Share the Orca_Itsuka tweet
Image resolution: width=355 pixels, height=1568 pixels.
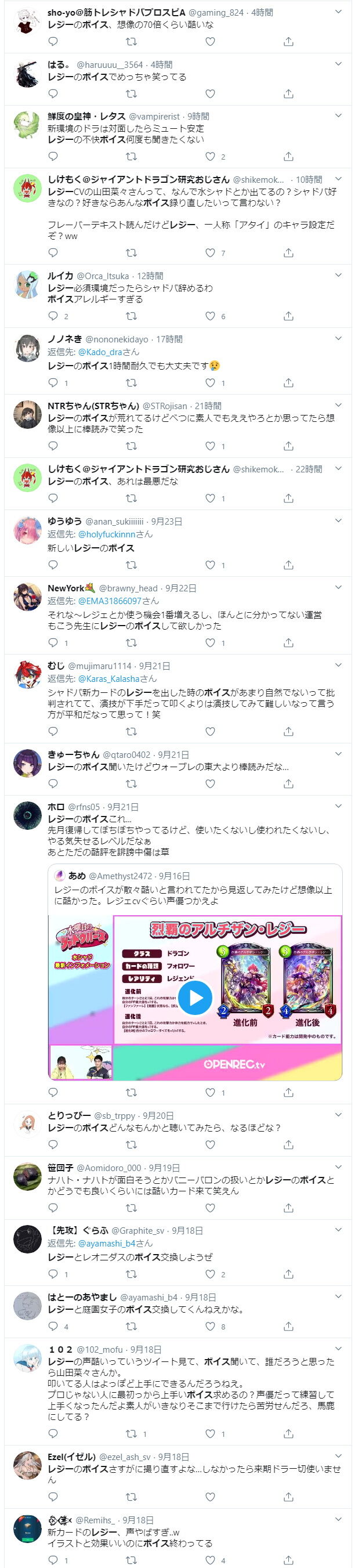pos(289,316)
